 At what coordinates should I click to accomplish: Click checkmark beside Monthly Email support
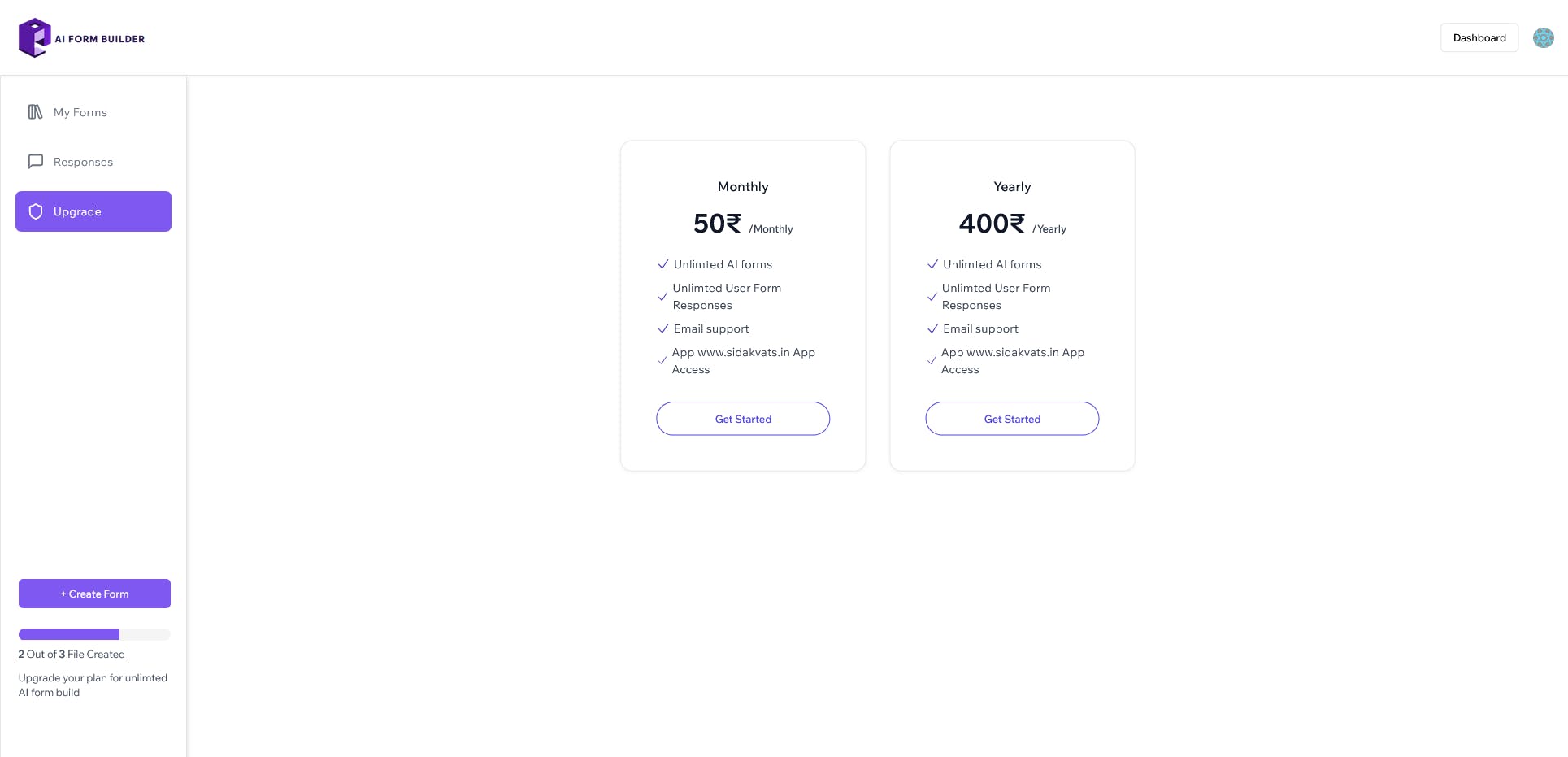(x=663, y=328)
